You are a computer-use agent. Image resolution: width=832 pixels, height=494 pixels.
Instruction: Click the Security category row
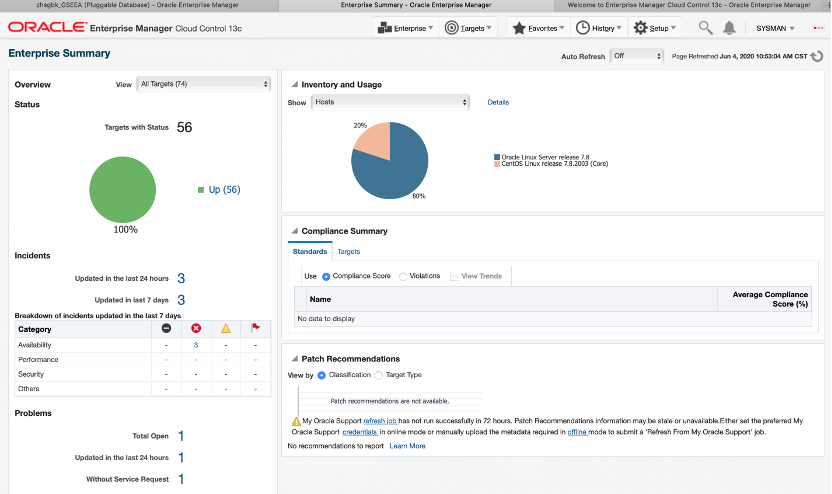click(x=142, y=374)
